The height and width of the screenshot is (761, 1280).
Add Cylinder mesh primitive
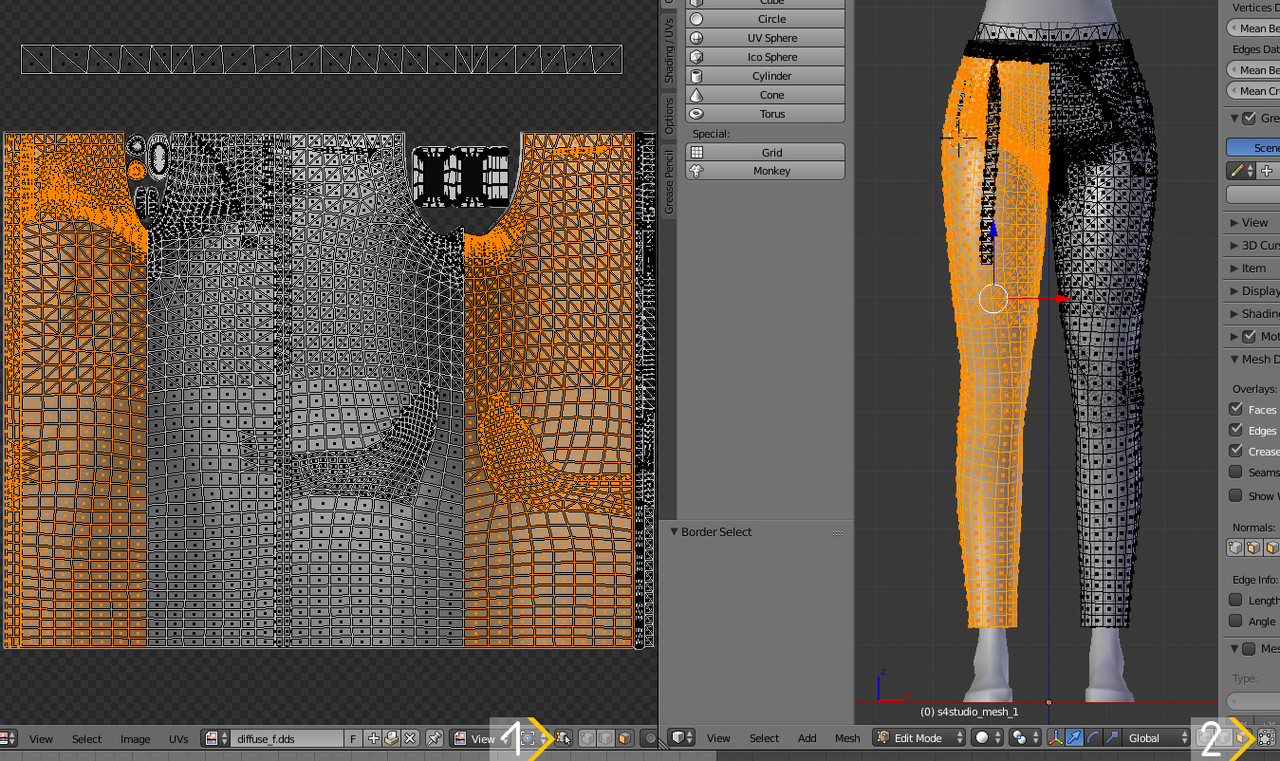coord(765,76)
